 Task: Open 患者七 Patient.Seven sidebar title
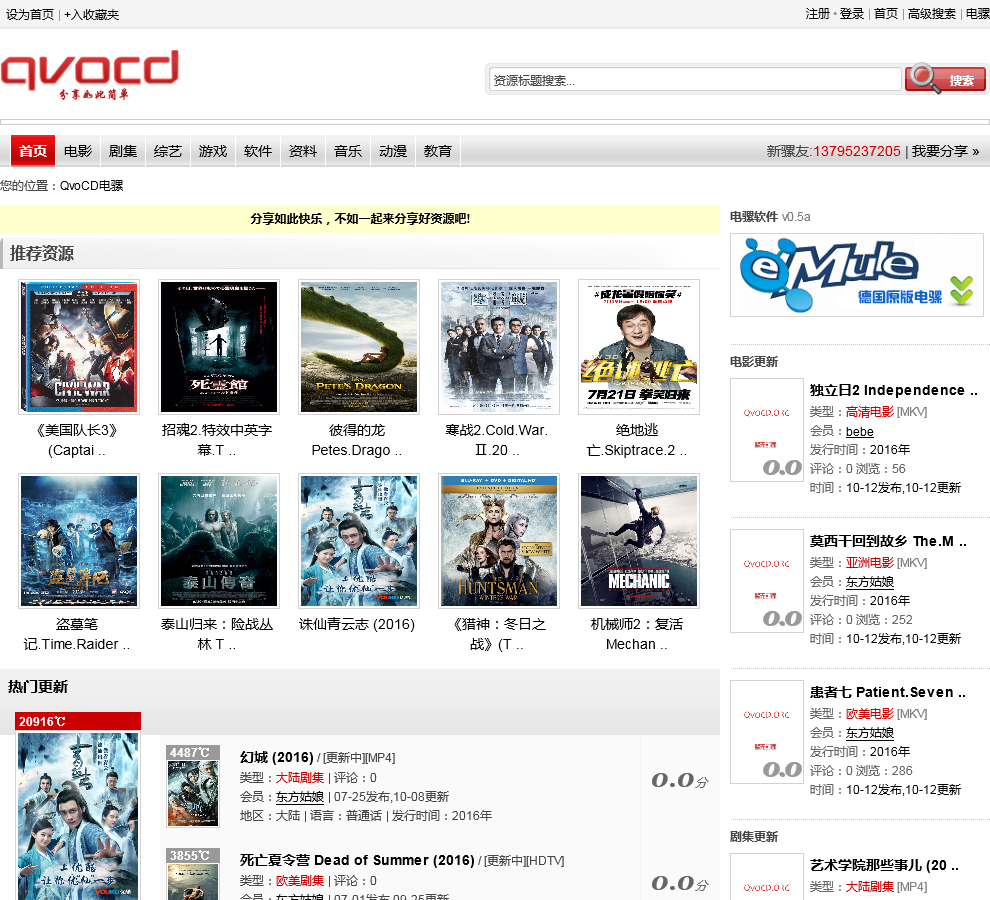[x=887, y=692]
